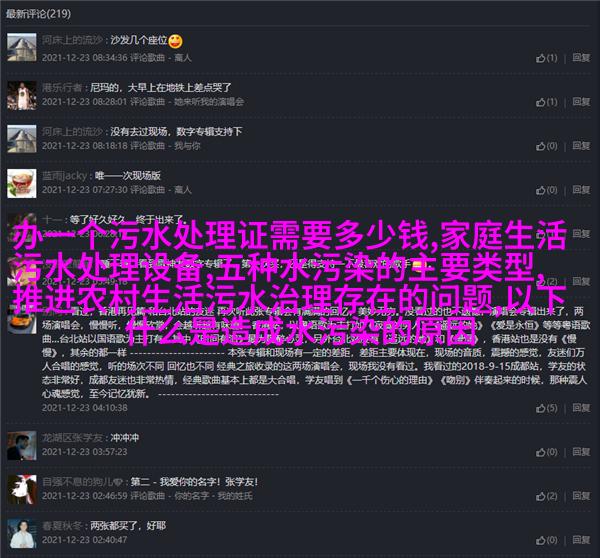Like the long comment dated 04:10:38
This screenshot has height=558, width=600.
546,408
